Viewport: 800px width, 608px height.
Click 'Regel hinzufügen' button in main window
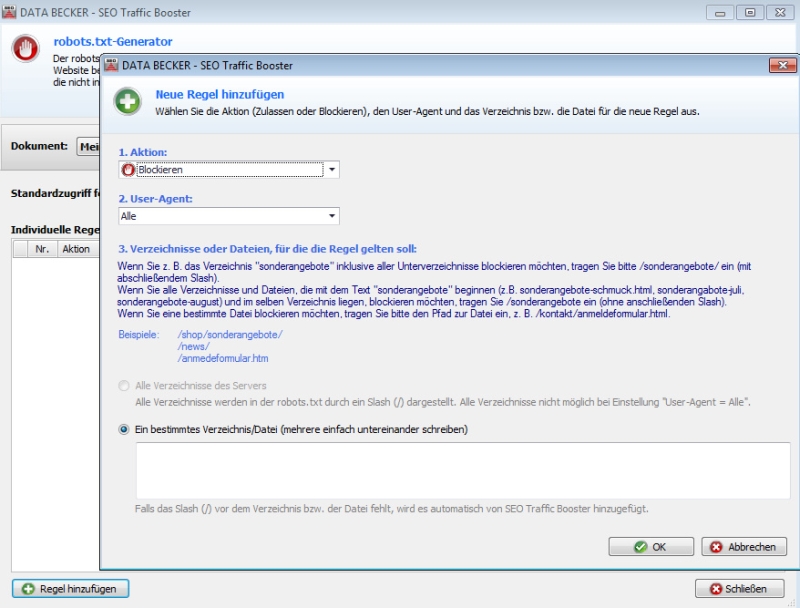click(x=70, y=589)
